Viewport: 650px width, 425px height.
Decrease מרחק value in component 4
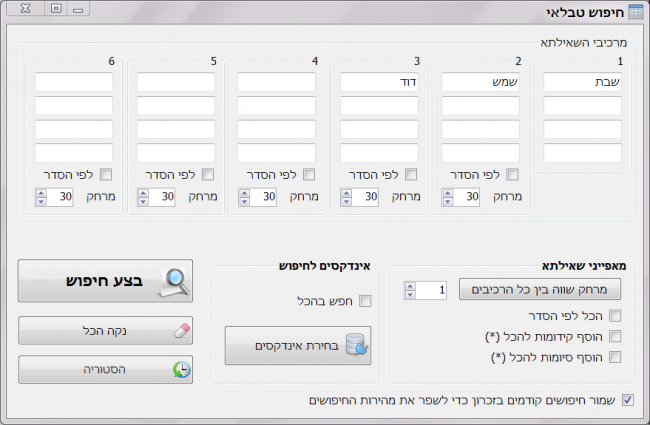tap(244, 202)
